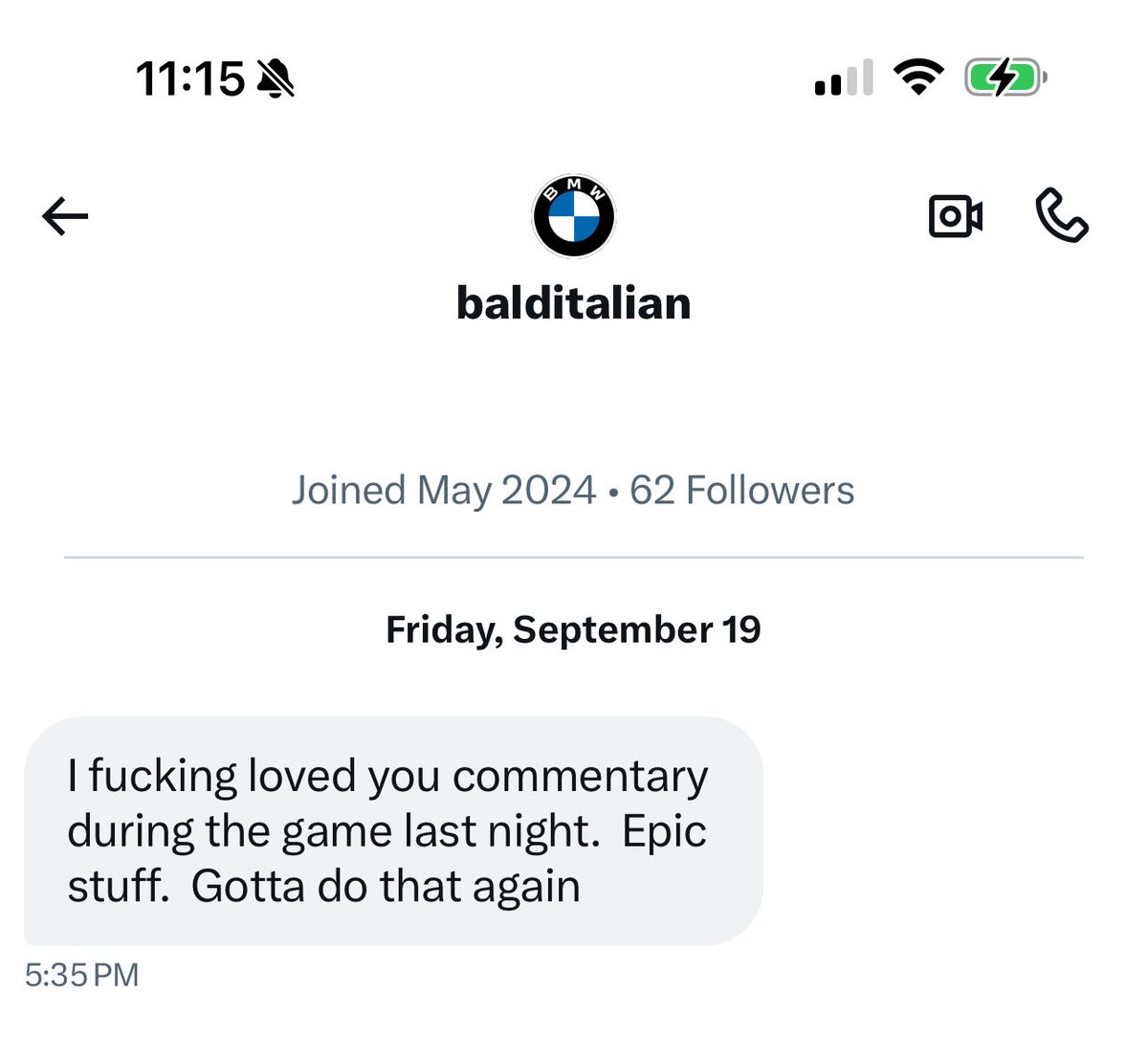This screenshot has height=1058, width=1148.
Task: Tap the Wi-Fi status icon
Action: [917, 77]
